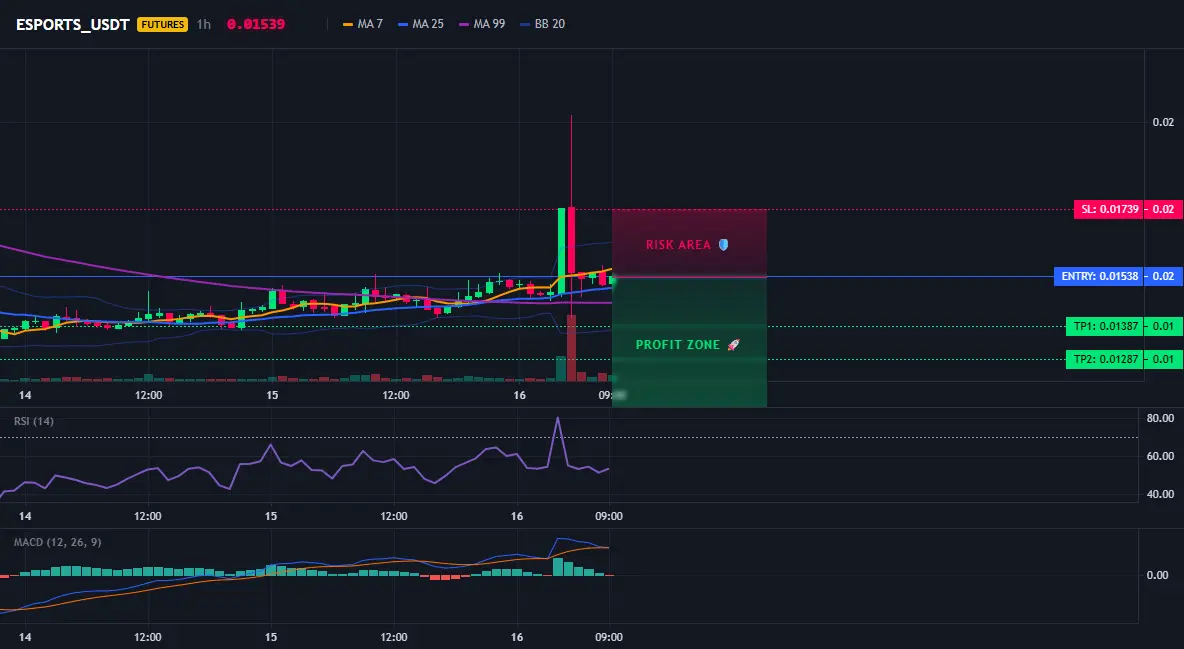Click the large red volume bar
This screenshot has height=649, width=1184.
click(572, 348)
